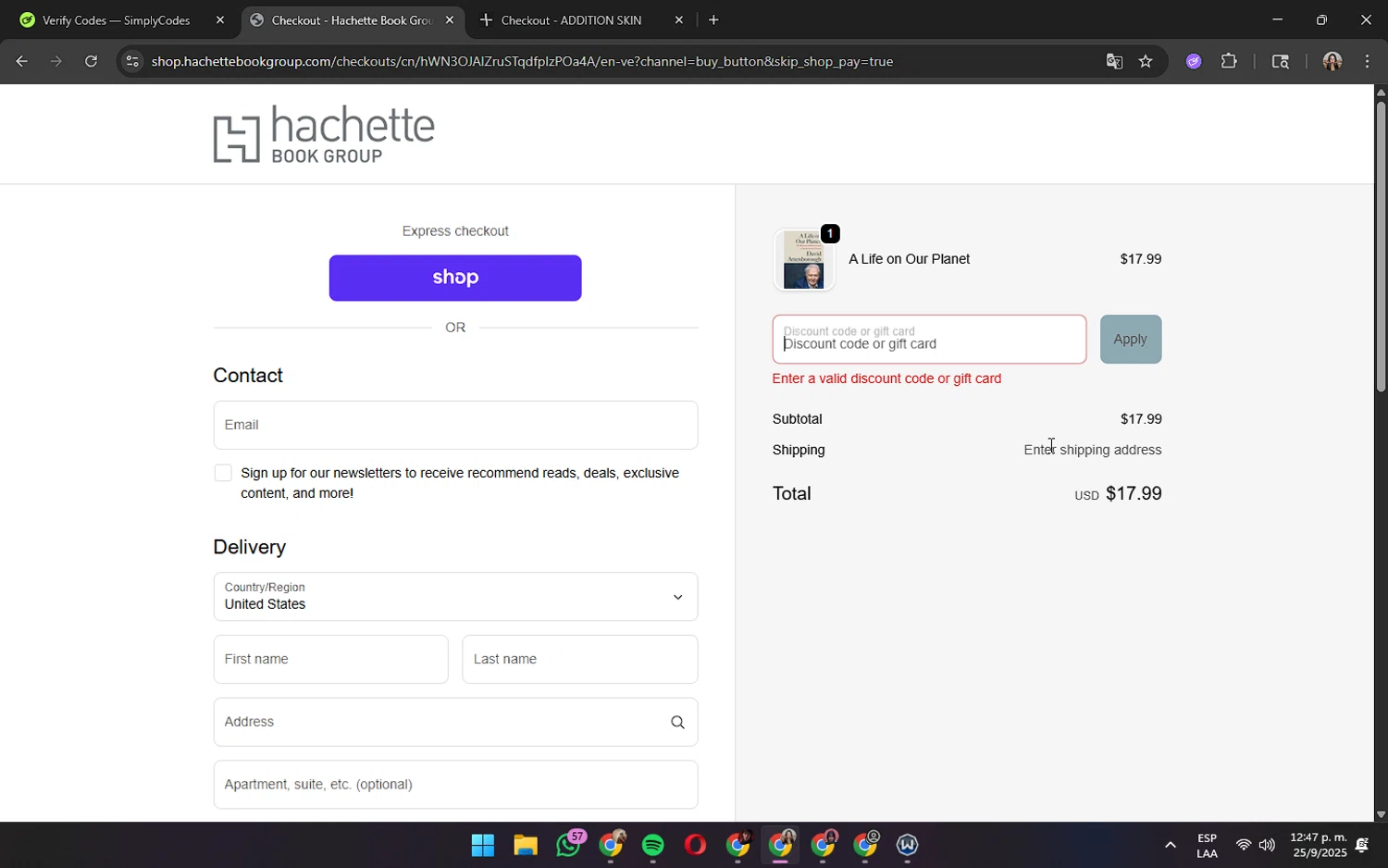This screenshot has height=868, width=1388.
Task: Open site information icon in address bar
Action: pyautogui.click(x=132, y=61)
